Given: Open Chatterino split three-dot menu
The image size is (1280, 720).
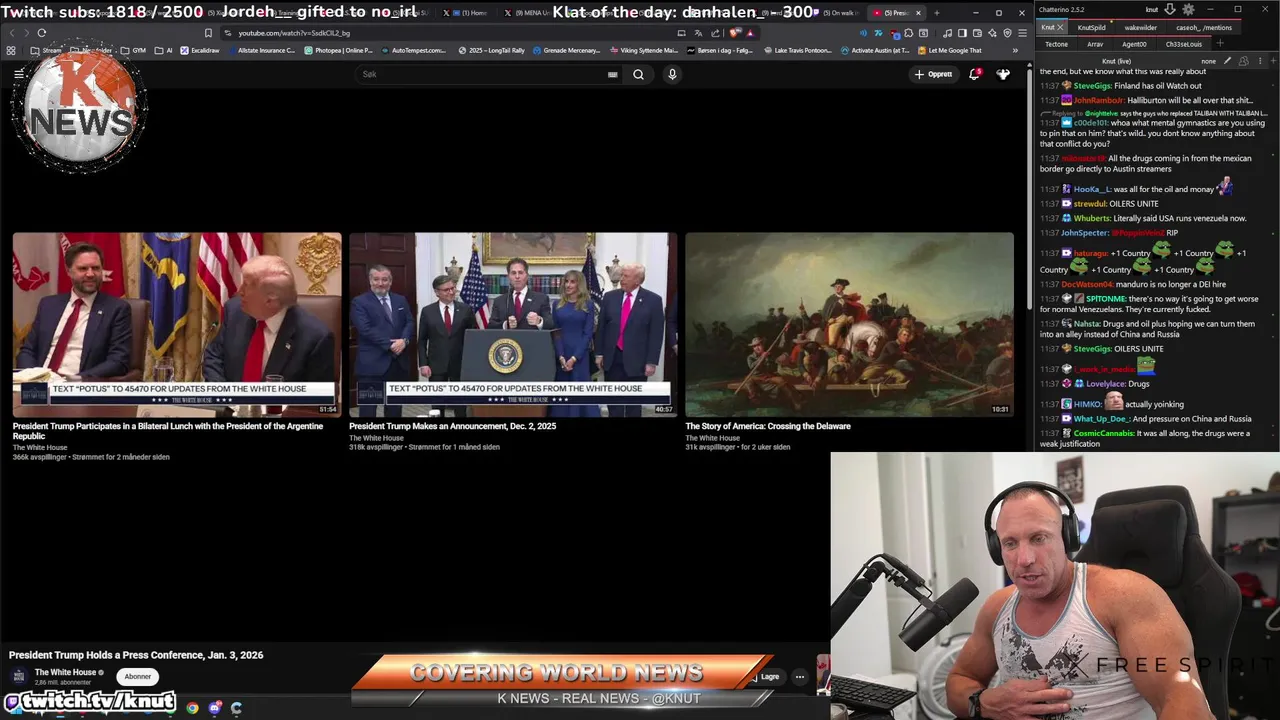Looking at the screenshot, I should click(1258, 61).
